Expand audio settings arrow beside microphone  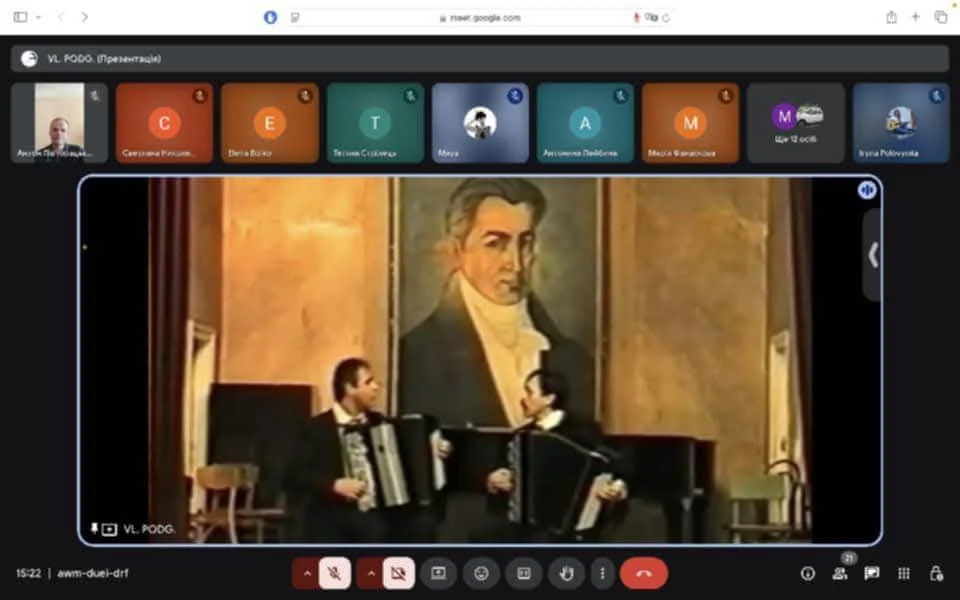(307, 574)
